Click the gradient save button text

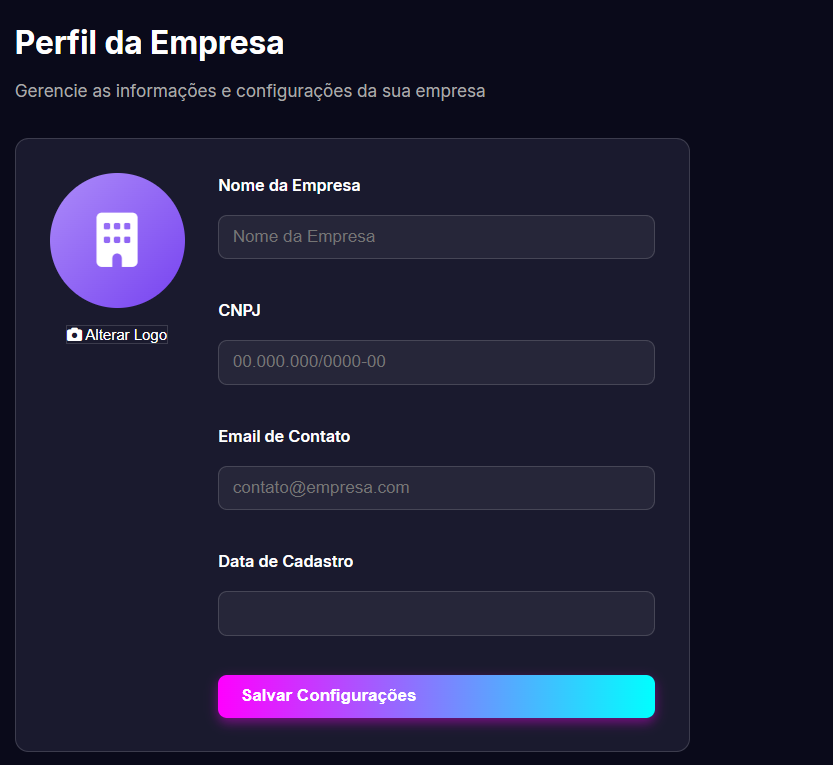click(330, 695)
